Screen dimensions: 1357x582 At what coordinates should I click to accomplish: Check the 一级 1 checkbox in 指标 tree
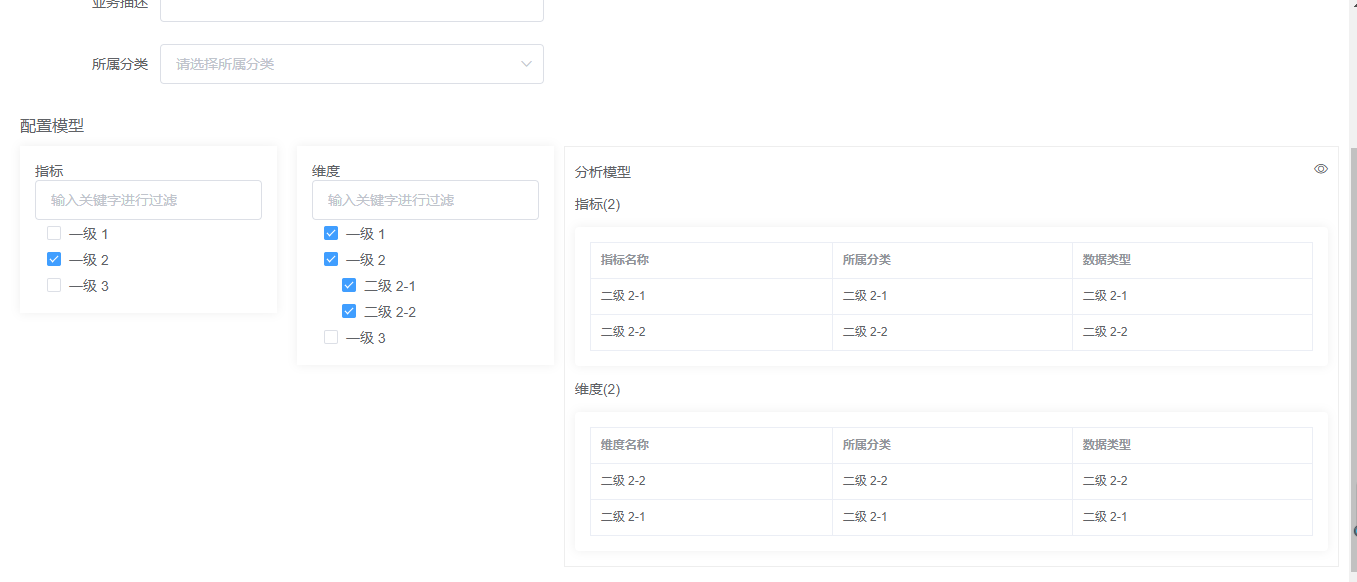pos(54,233)
